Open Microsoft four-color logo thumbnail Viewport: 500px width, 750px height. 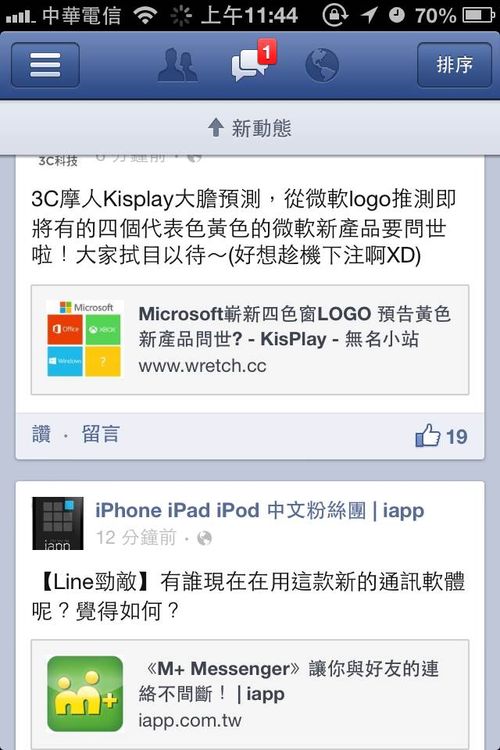coord(84,338)
